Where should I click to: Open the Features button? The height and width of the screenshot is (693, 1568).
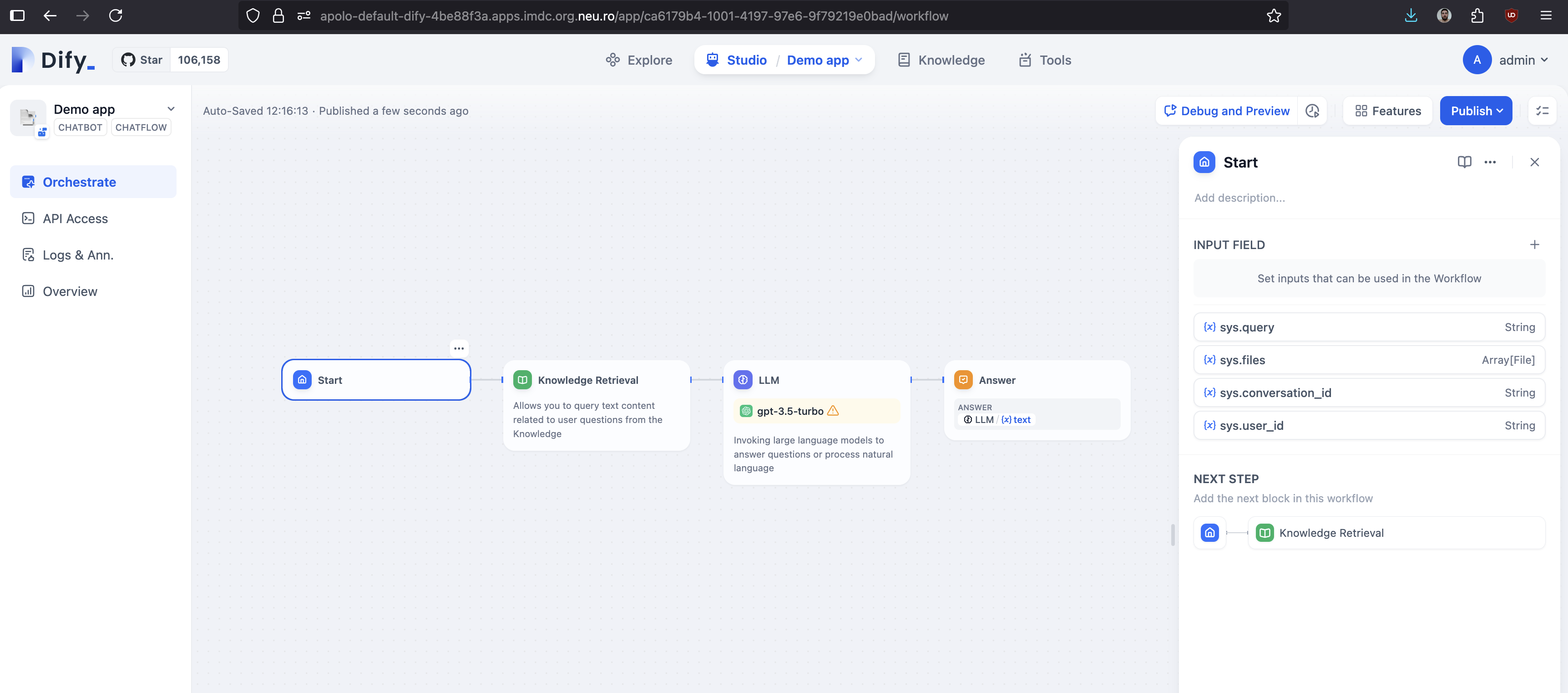pyautogui.click(x=1387, y=111)
